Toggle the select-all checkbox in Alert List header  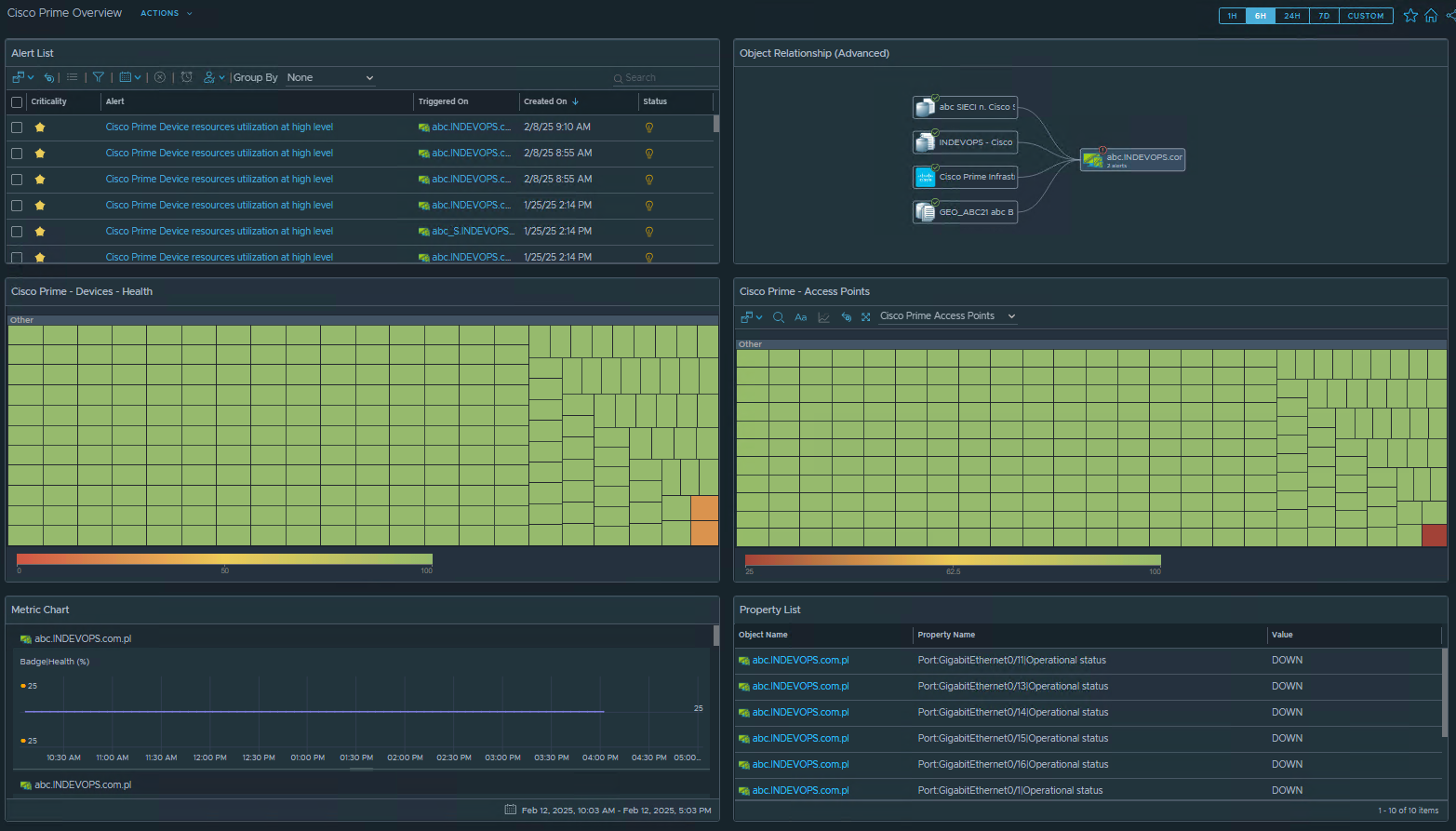17,102
